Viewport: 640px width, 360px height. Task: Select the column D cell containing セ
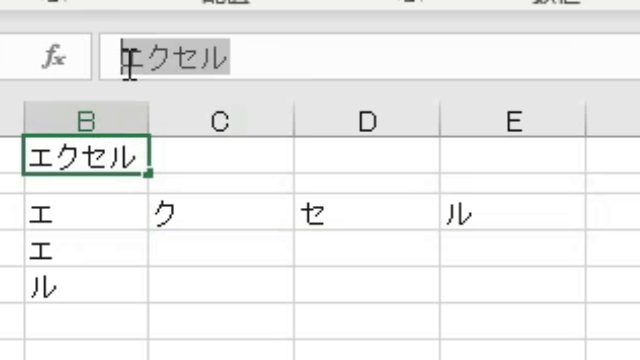coord(367,212)
